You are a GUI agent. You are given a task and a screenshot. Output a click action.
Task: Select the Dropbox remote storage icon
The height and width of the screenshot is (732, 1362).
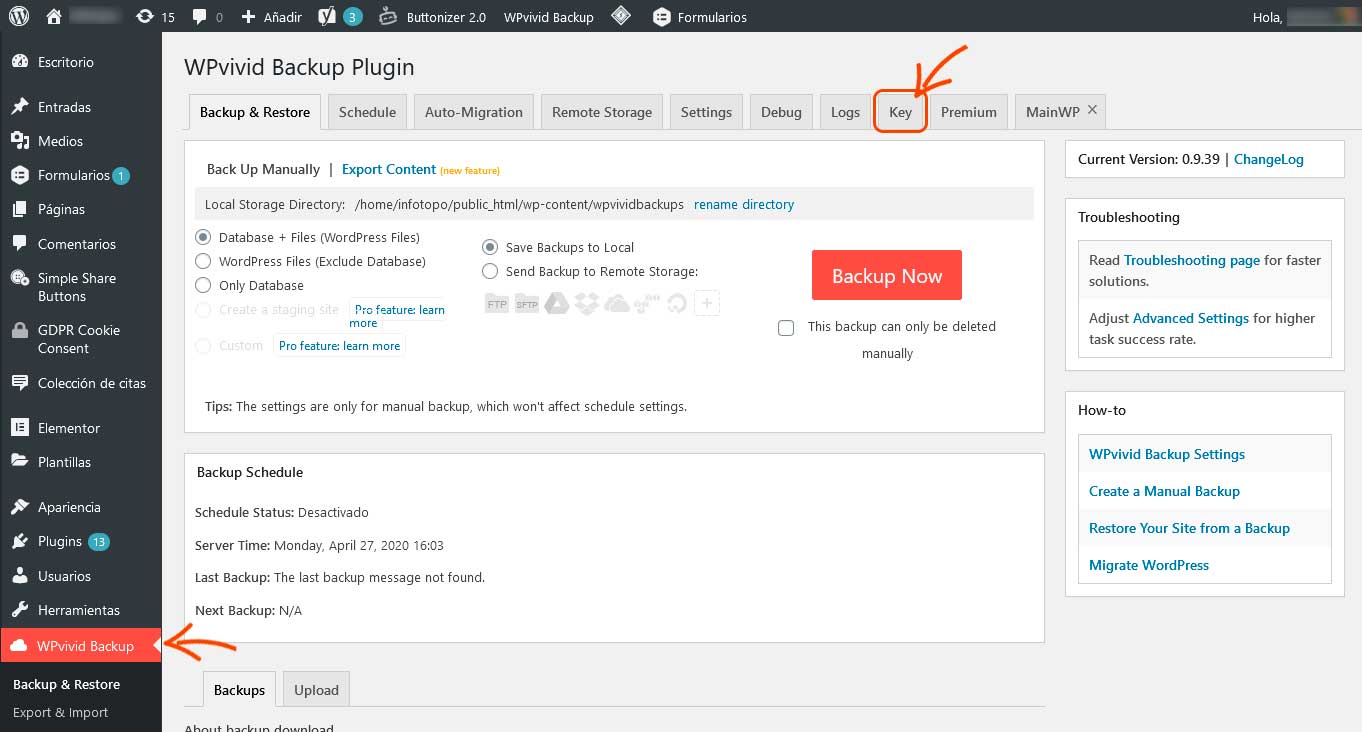pos(587,303)
